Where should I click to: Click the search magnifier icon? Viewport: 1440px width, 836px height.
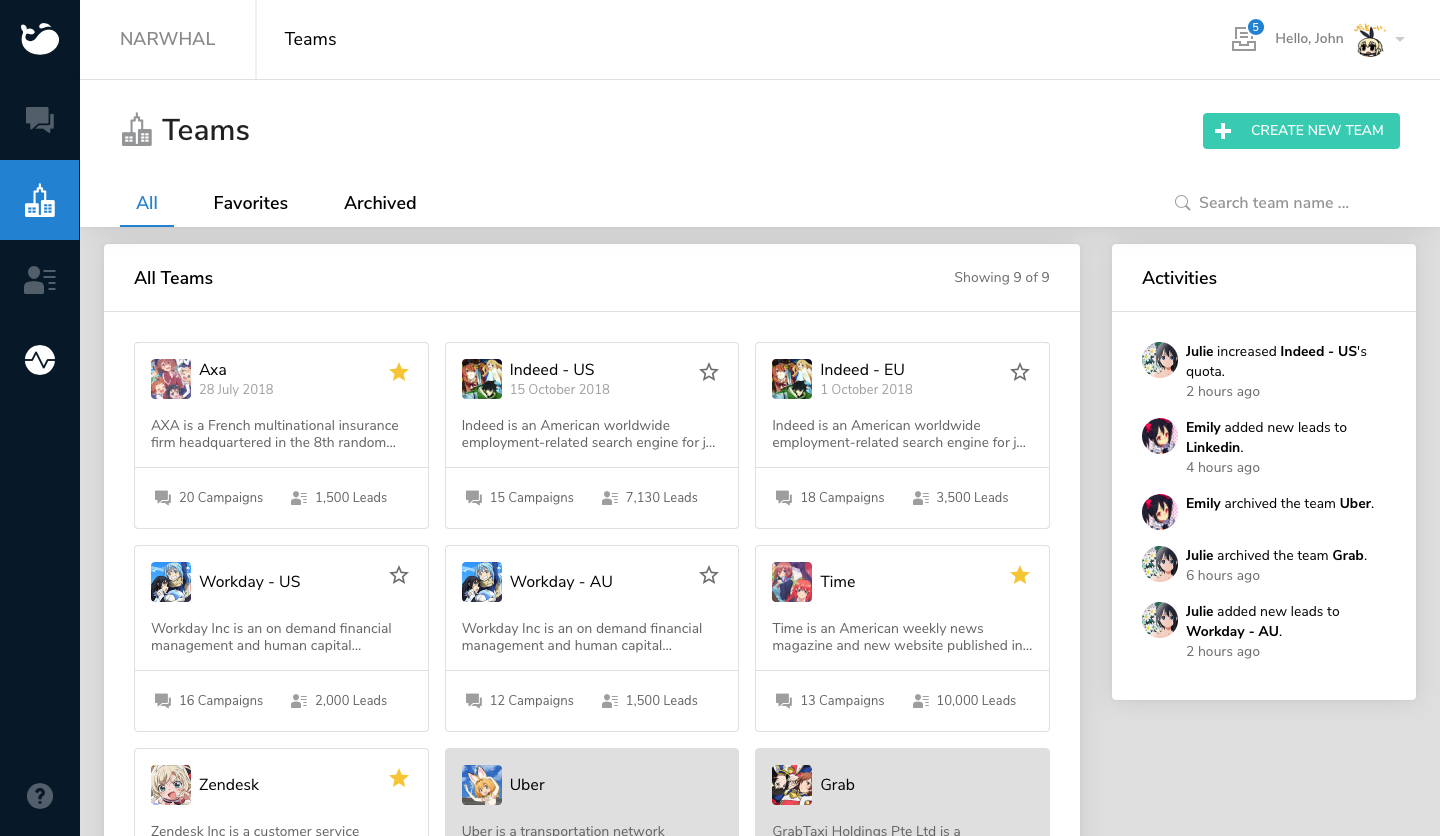(x=1182, y=202)
